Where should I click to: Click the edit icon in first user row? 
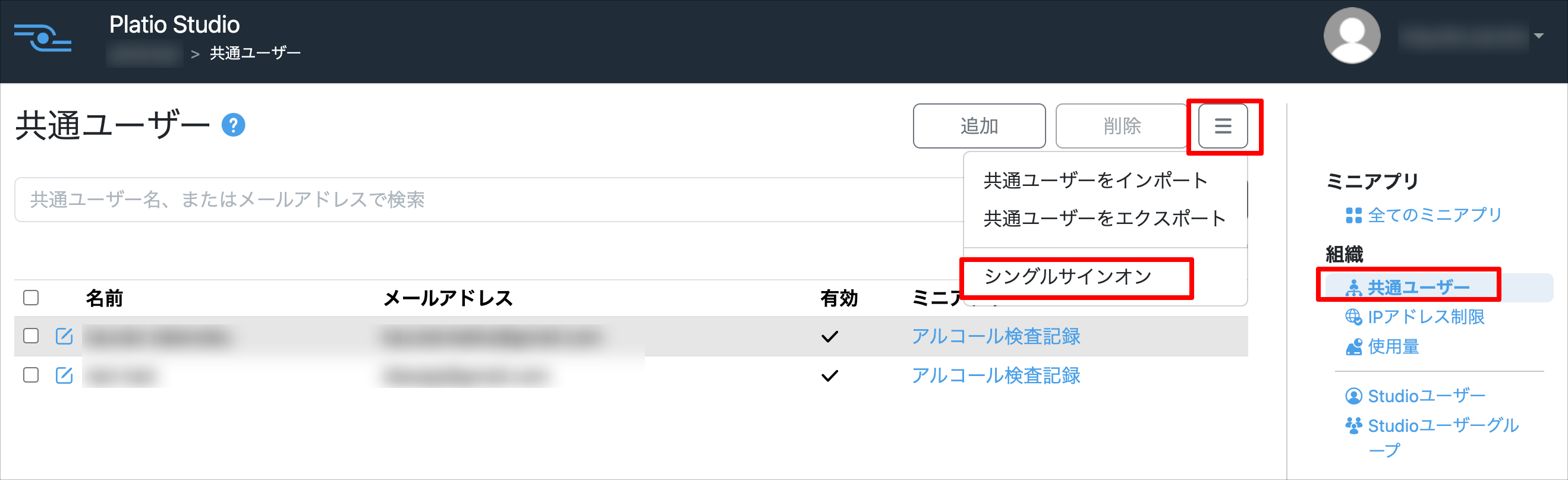(x=64, y=336)
